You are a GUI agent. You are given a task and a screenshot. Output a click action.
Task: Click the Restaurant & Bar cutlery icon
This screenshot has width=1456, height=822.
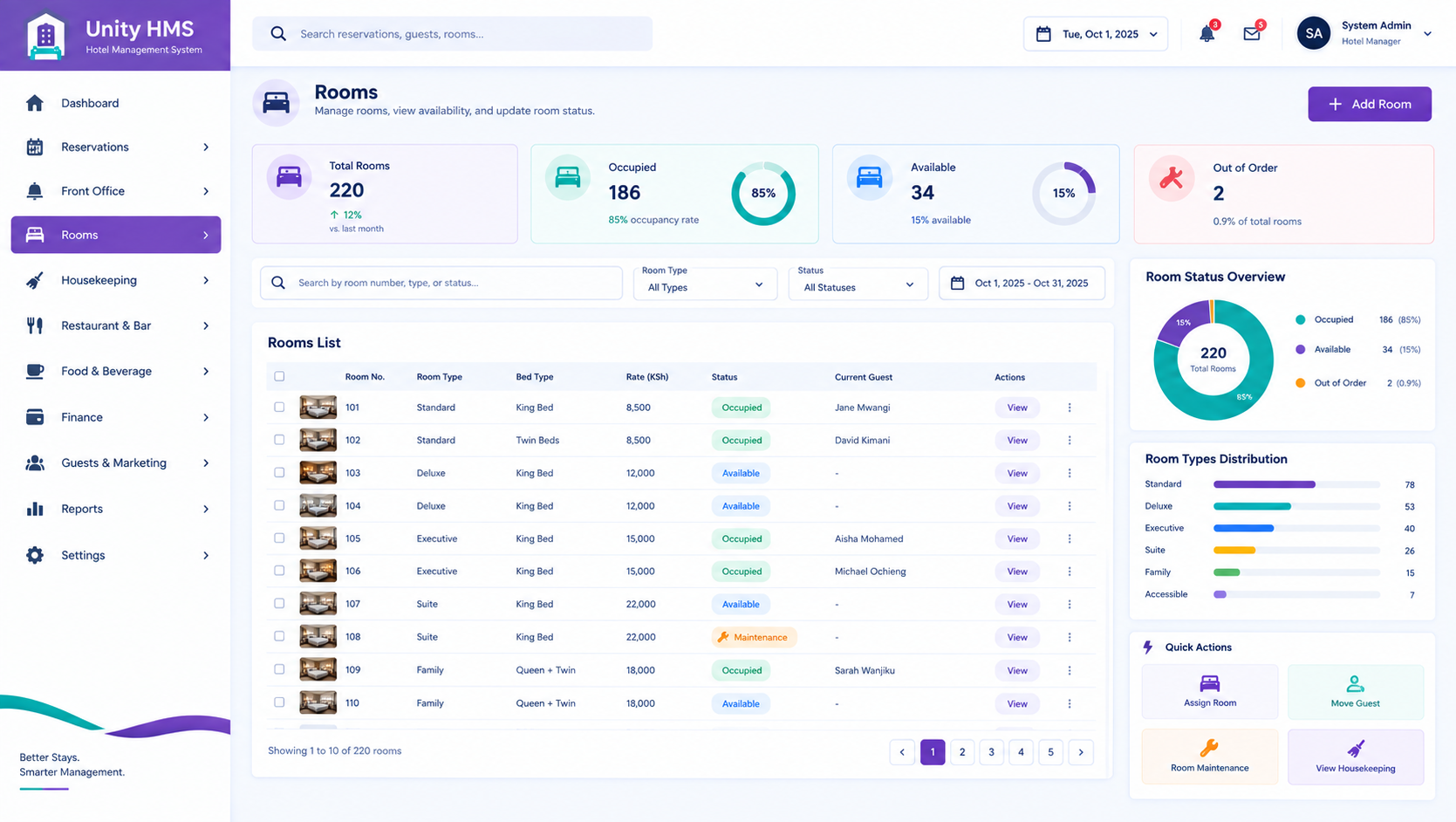(x=35, y=325)
